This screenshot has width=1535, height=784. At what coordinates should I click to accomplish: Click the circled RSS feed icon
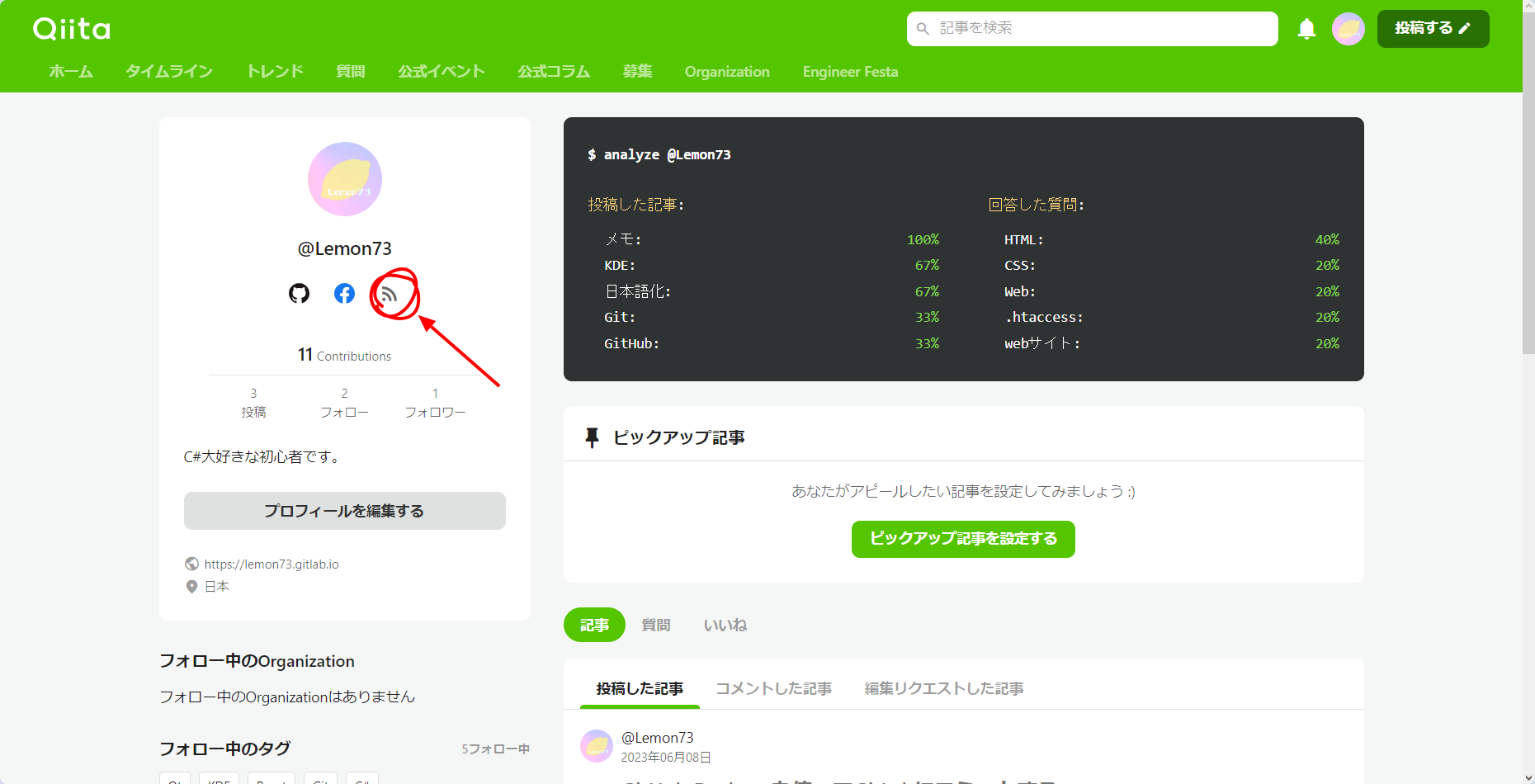[390, 293]
